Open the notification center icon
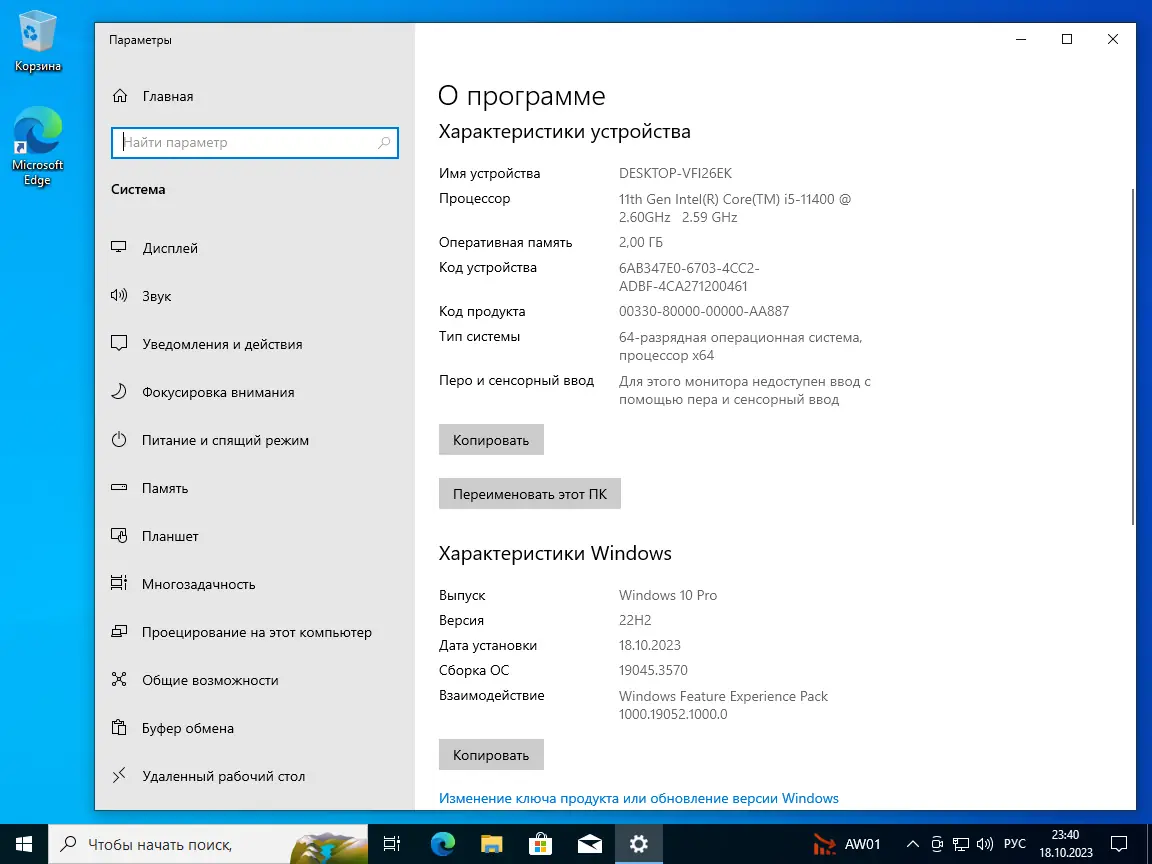Image resolution: width=1152 pixels, height=864 pixels. tap(1118, 844)
